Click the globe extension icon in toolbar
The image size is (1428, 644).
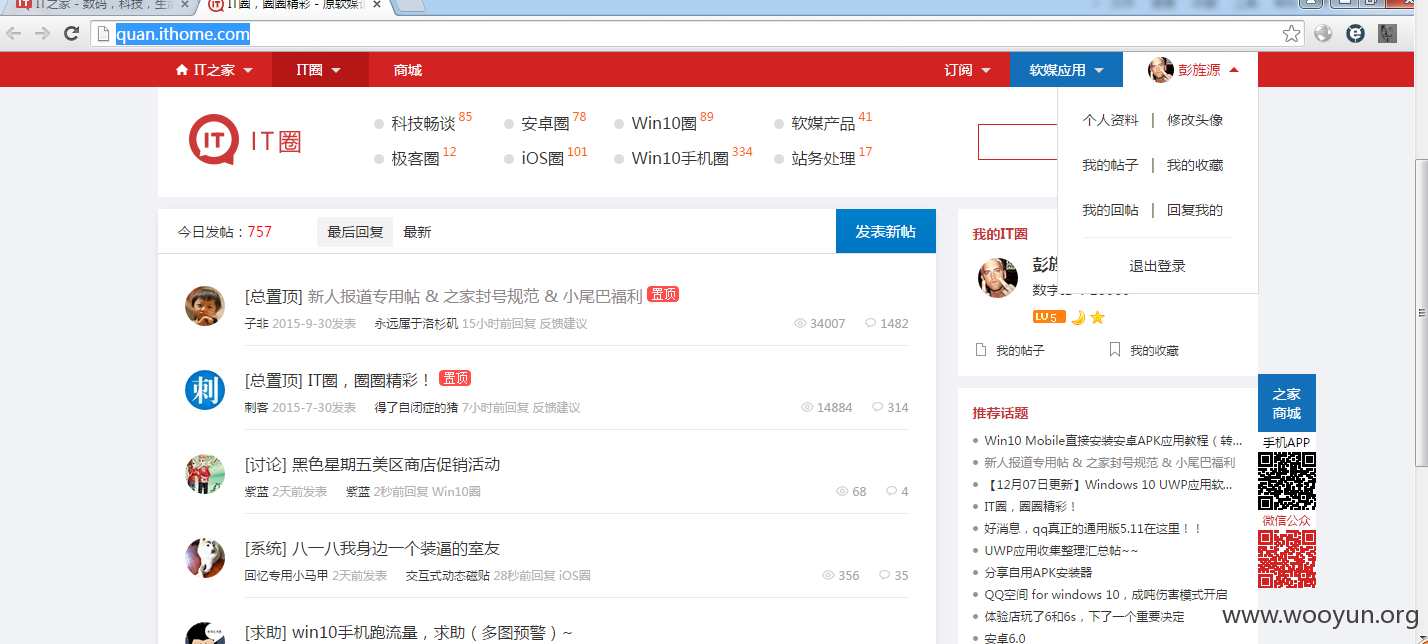(1323, 33)
